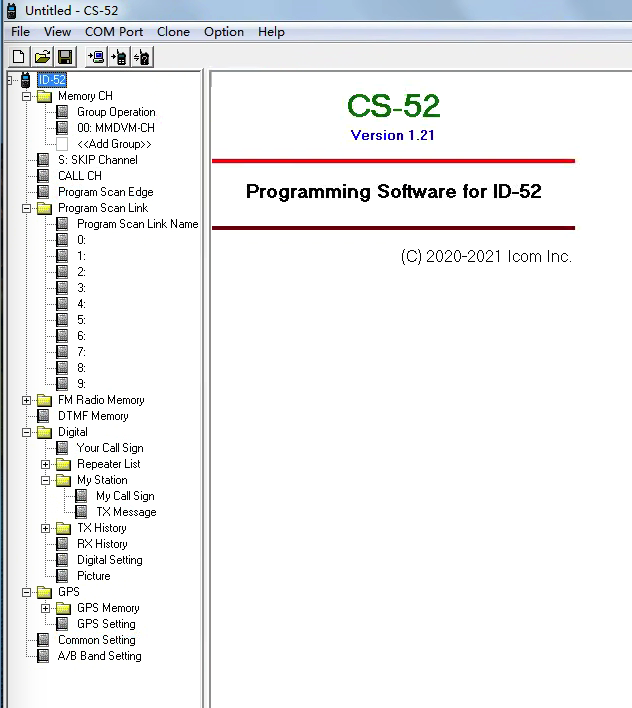Open the Option menu
The height and width of the screenshot is (708, 632).
pos(224,32)
